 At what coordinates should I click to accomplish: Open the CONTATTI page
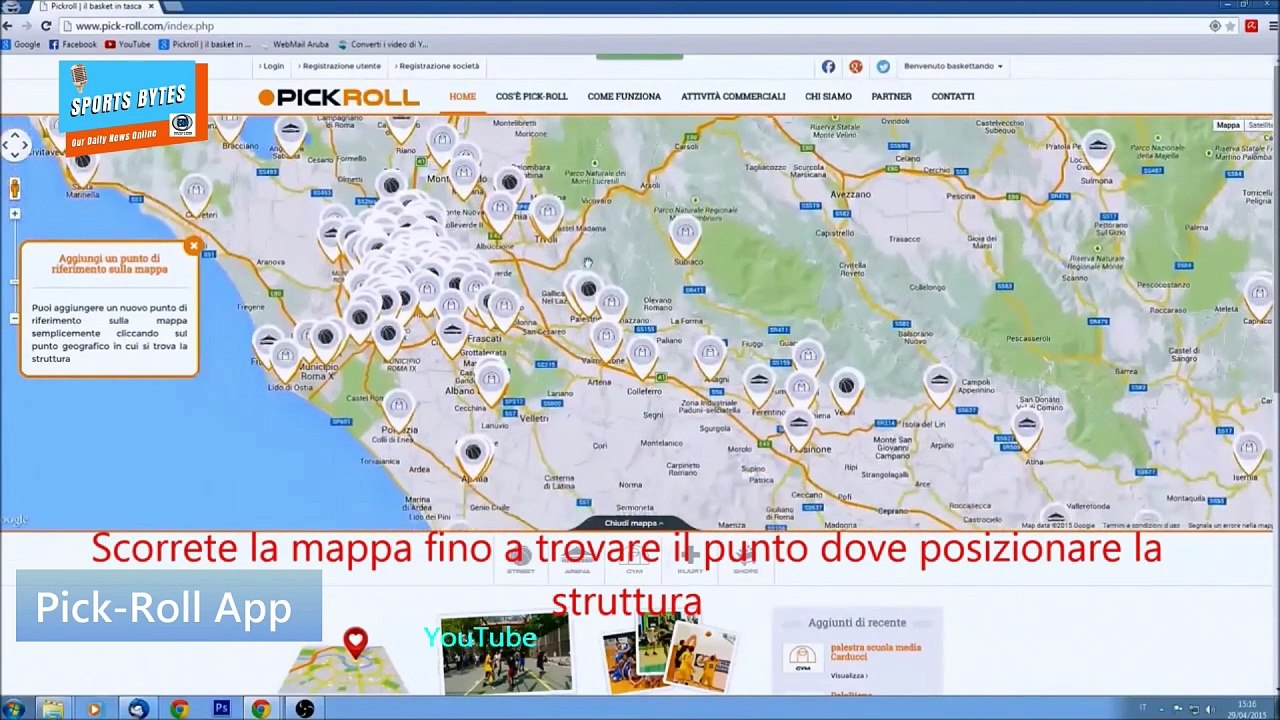[x=952, y=97]
